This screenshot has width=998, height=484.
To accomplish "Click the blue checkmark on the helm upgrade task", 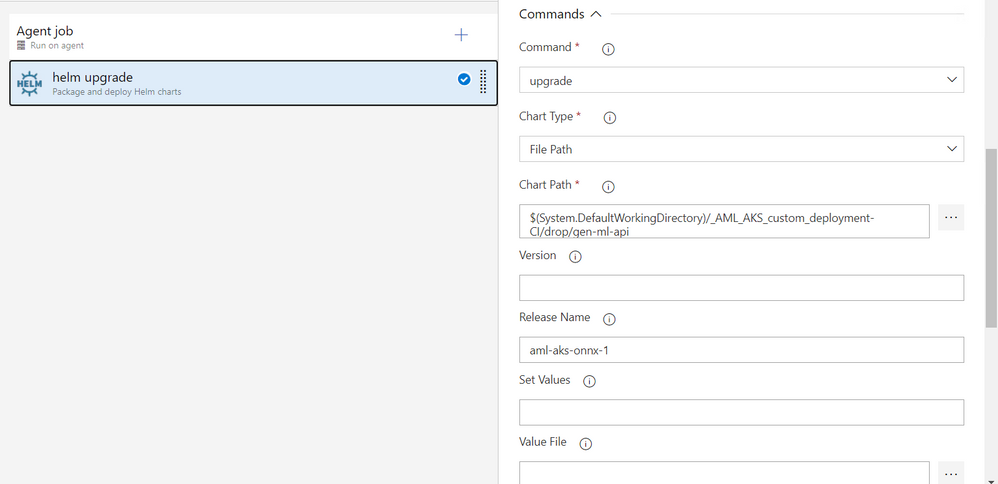I will (464, 80).
